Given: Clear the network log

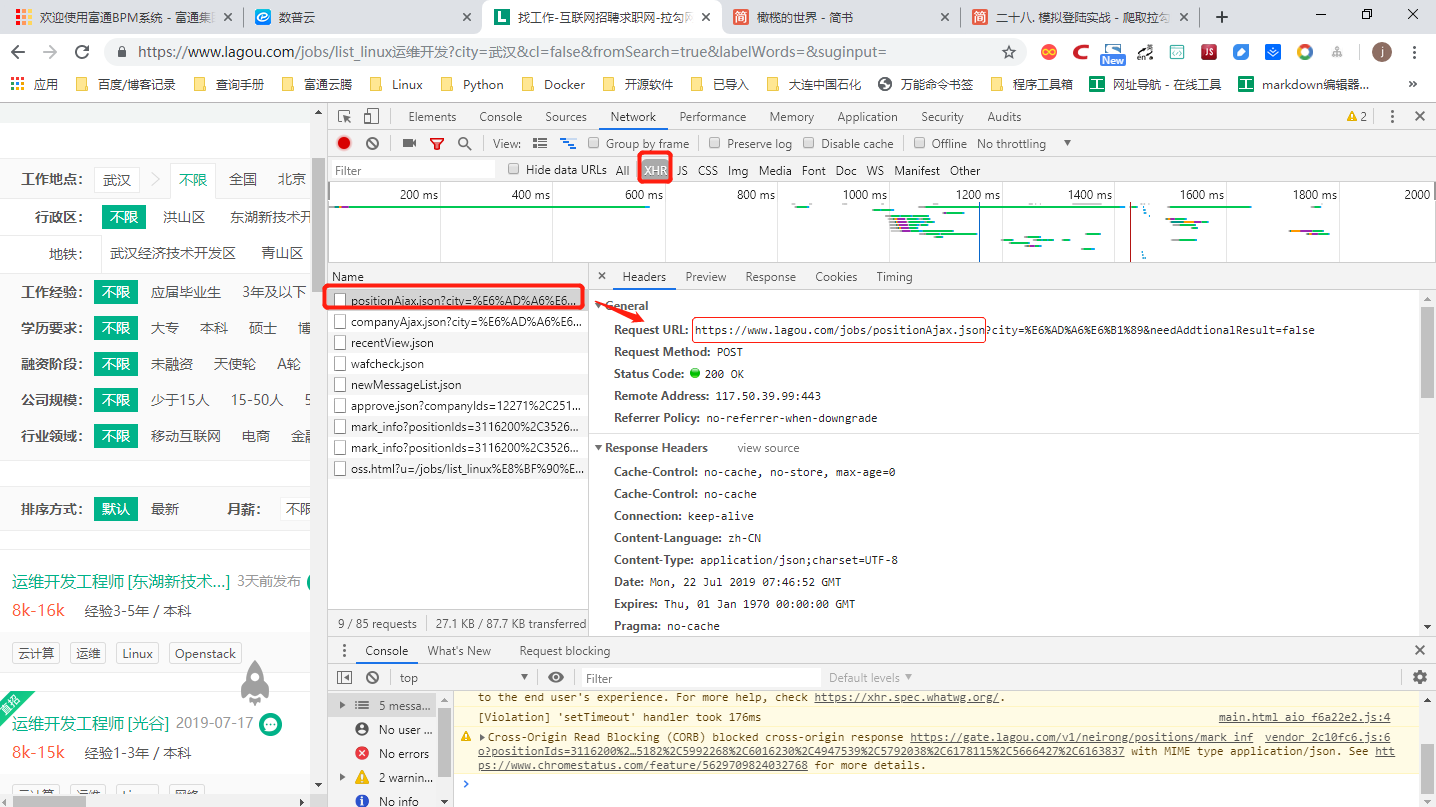Looking at the screenshot, I should (x=372, y=144).
